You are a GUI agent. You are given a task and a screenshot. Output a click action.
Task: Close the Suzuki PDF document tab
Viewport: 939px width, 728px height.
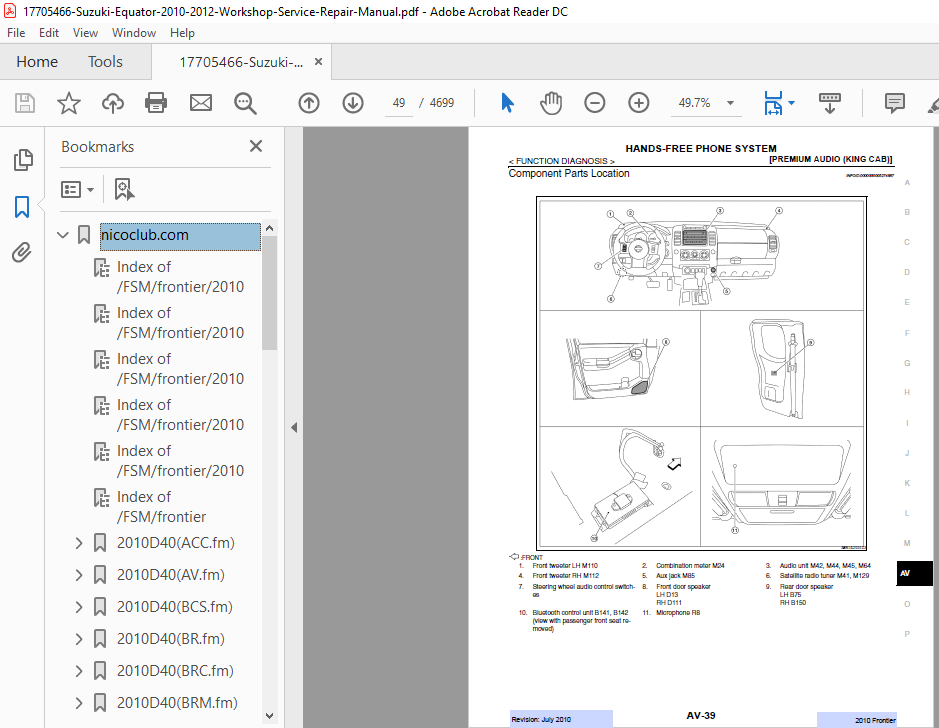click(x=319, y=62)
